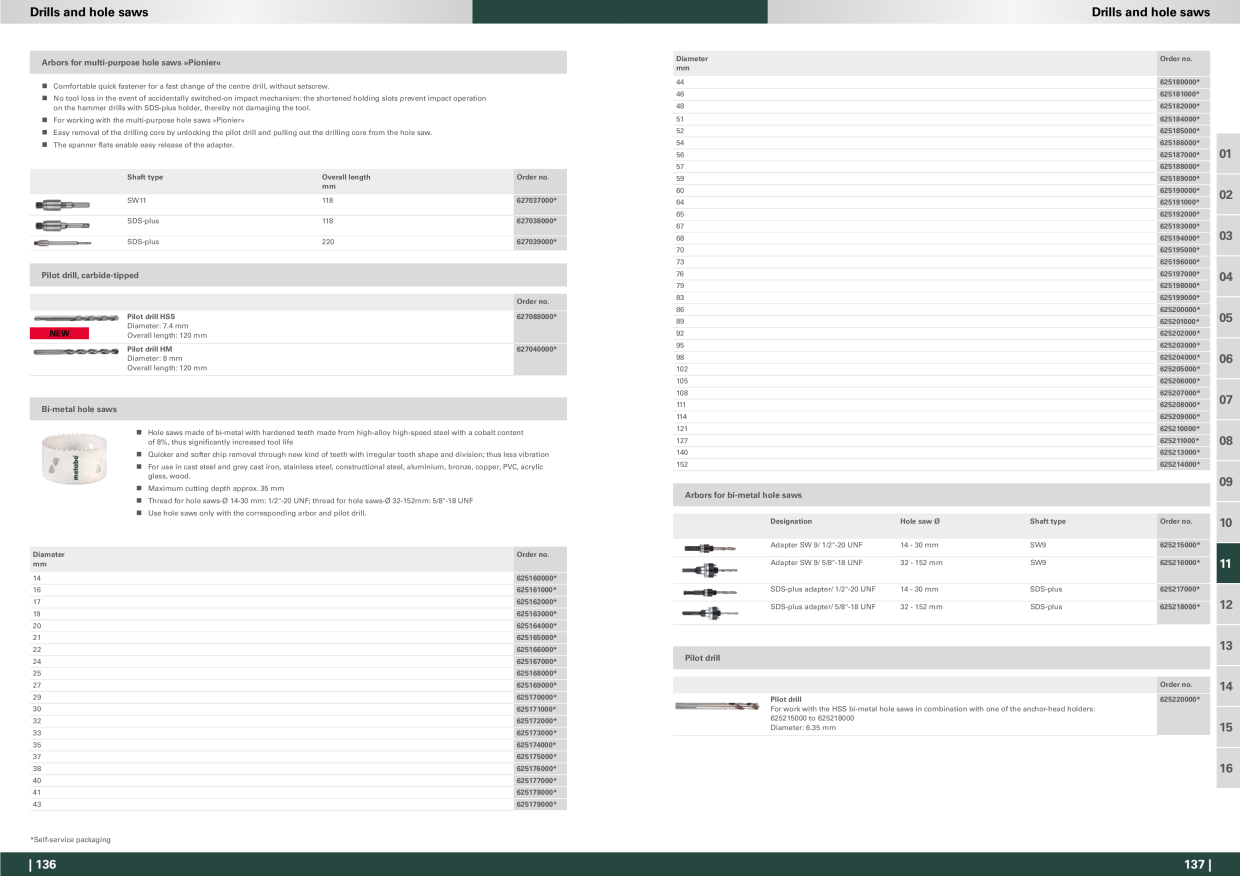Go to chapter tab 09
This screenshot has height=876, width=1240.
coord(1227,482)
